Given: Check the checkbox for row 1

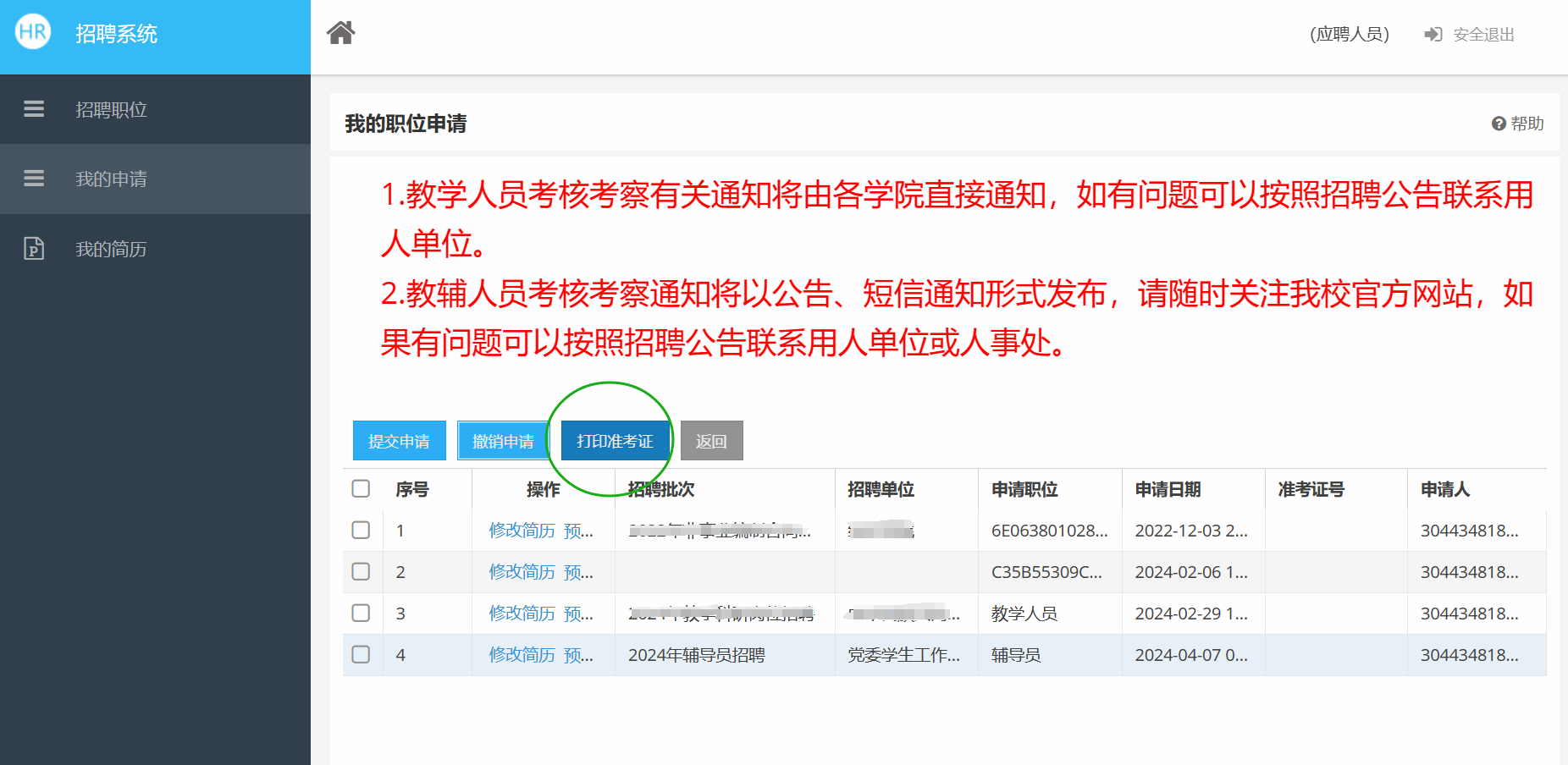Looking at the screenshot, I should [361, 530].
